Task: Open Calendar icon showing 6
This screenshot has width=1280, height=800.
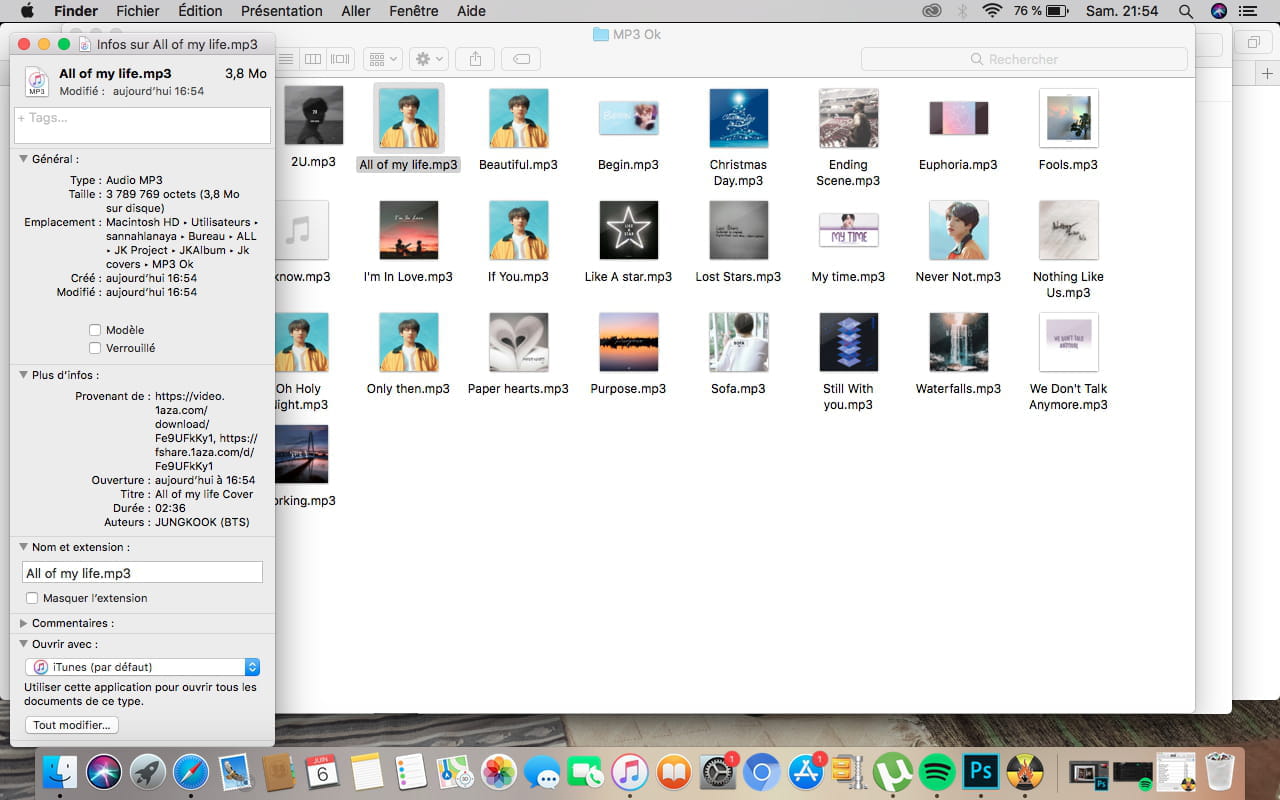Action: click(x=323, y=771)
